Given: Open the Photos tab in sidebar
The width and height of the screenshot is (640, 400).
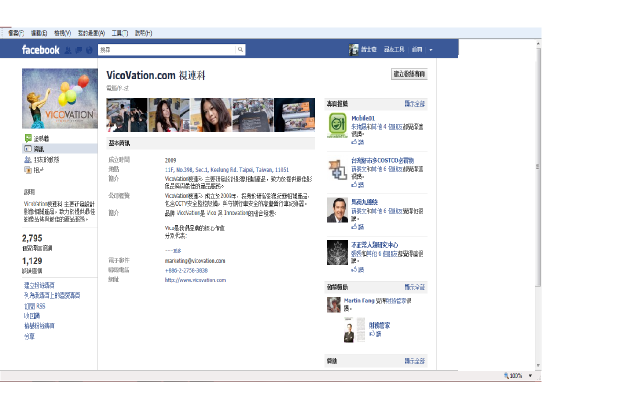Looking at the screenshot, I should point(34,170).
